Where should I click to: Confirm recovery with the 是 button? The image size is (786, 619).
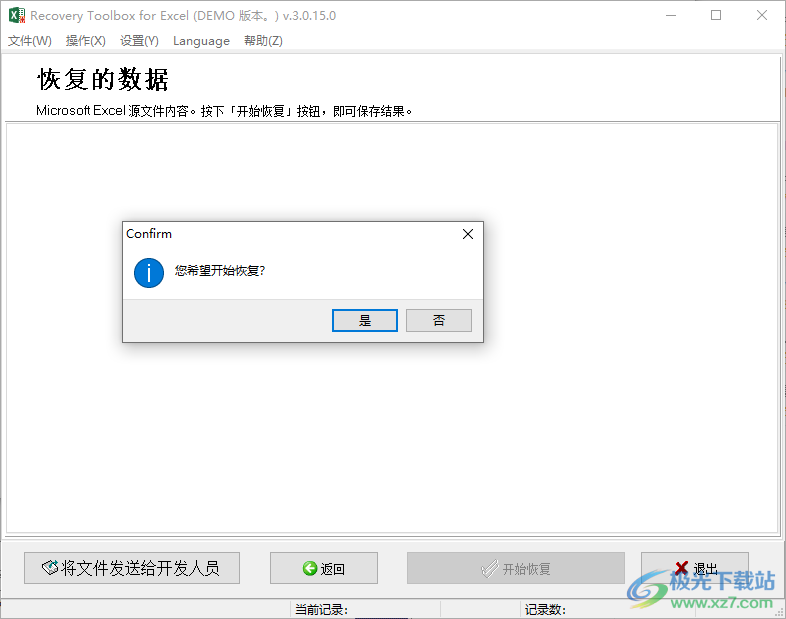tap(364, 320)
